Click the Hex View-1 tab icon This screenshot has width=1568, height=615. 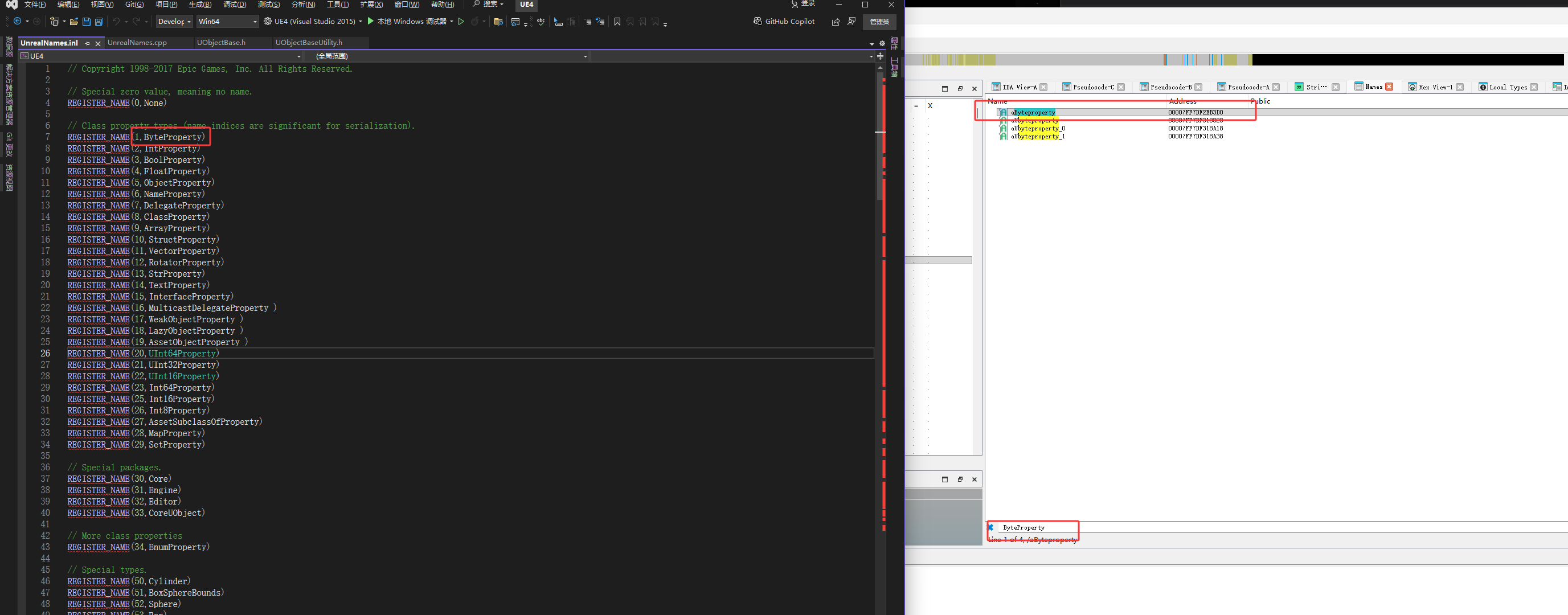1411,87
